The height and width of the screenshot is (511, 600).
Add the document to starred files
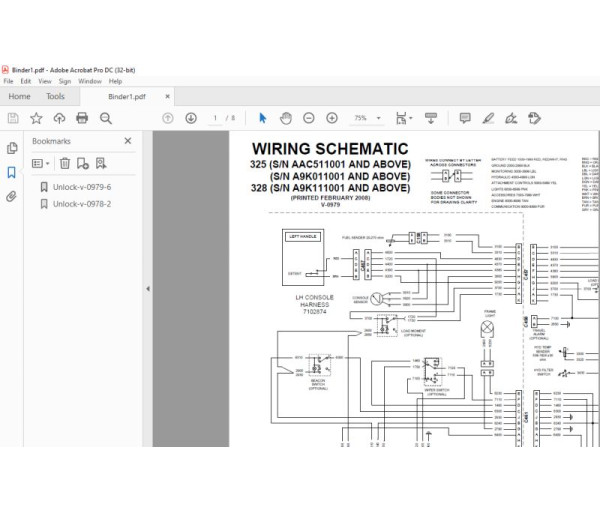pos(36,118)
